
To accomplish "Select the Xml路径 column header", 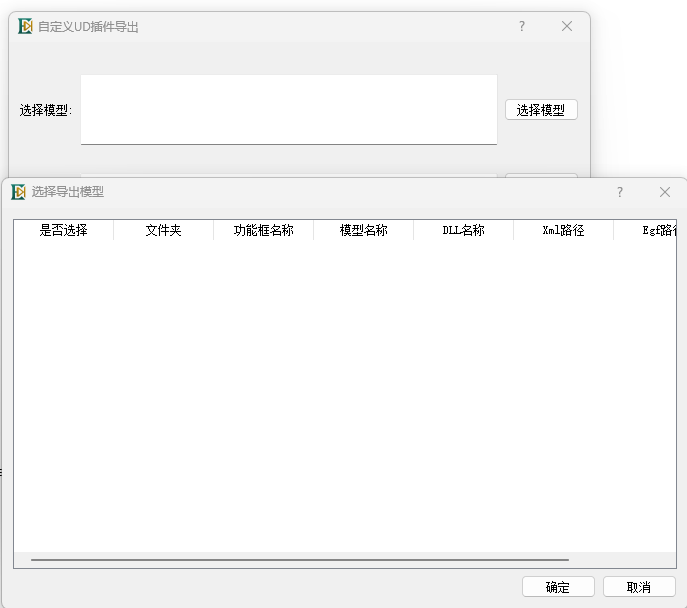I will click(563, 231).
